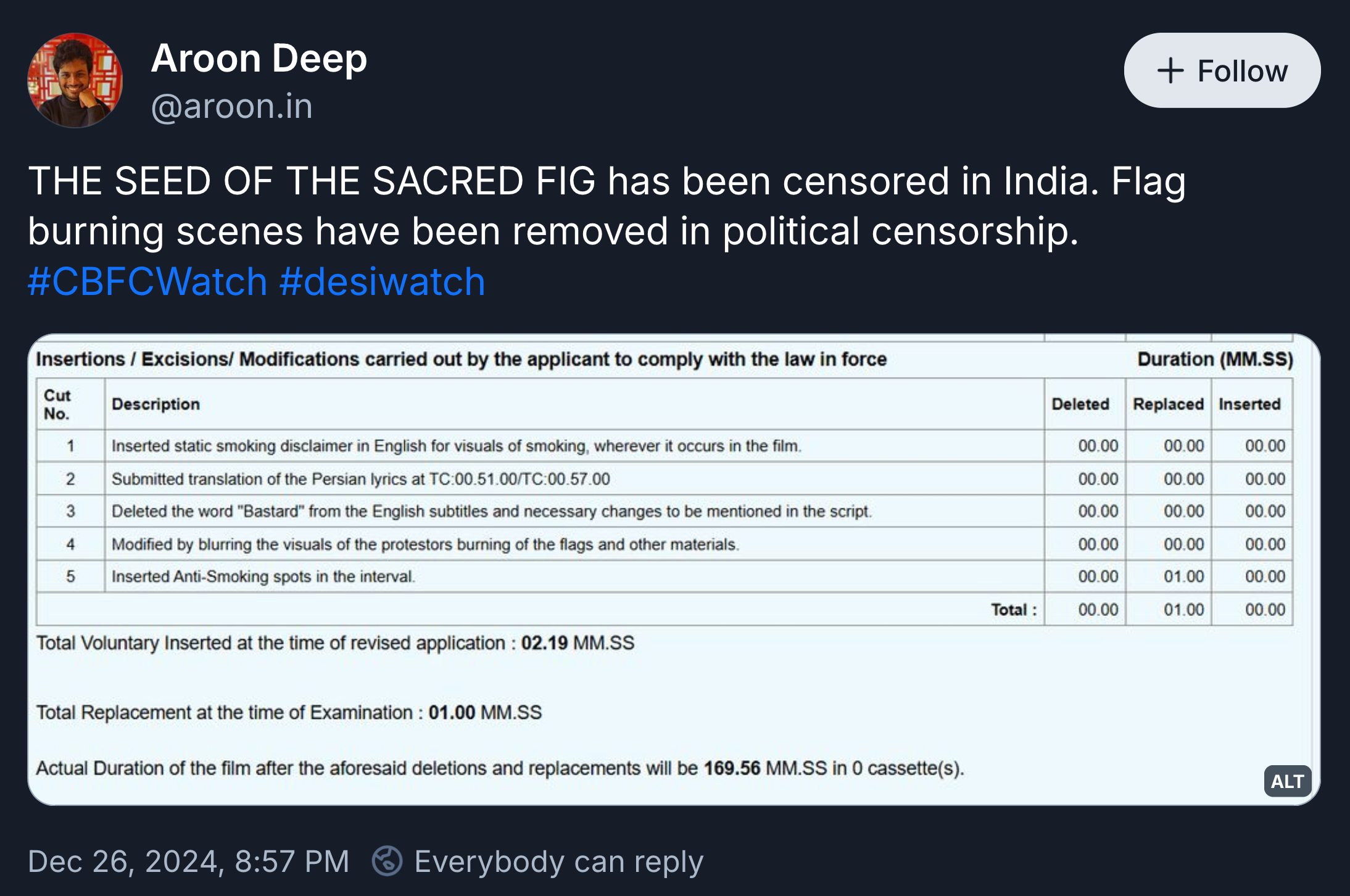Screen dimensions: 1350x896
Task: Click the Everybody can reply label
Action: (x=558, y=861)
